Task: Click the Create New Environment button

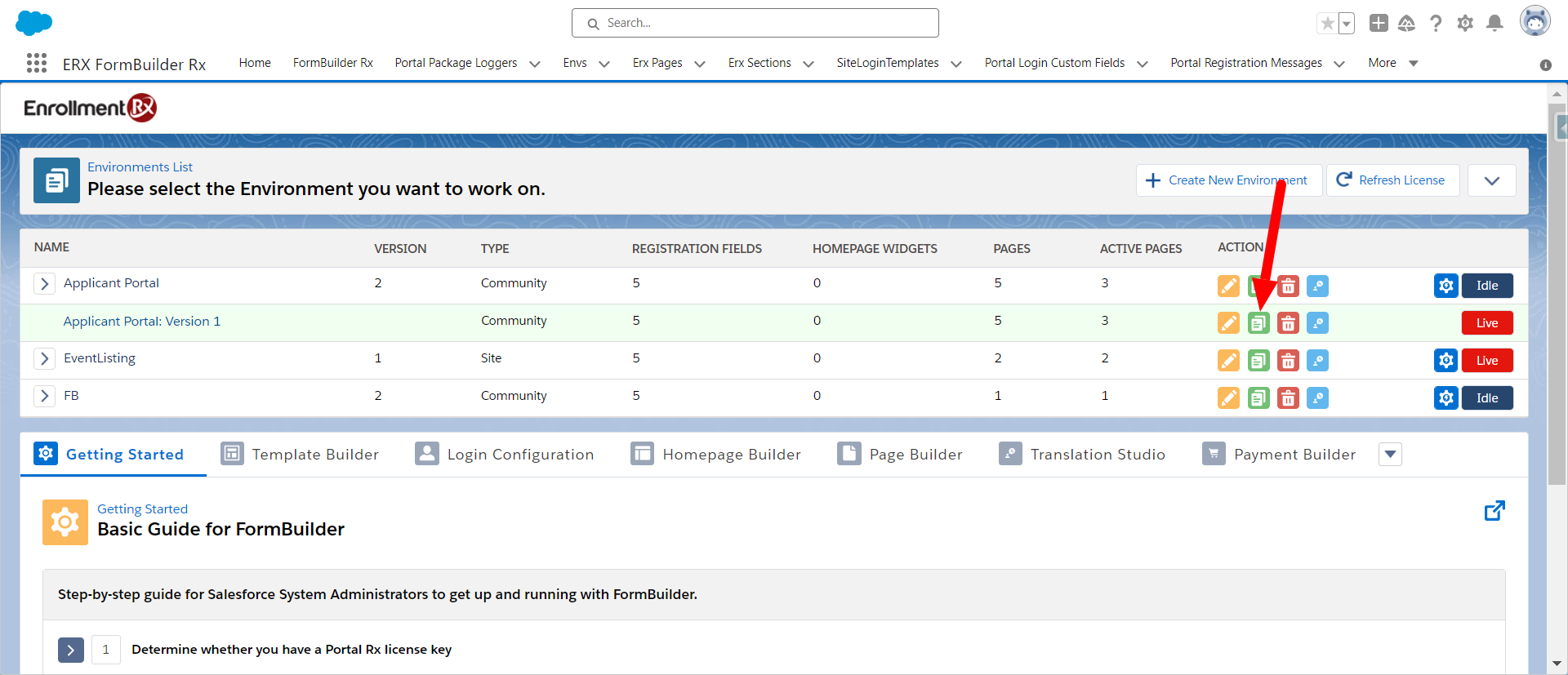Action: pos(1227,180)
